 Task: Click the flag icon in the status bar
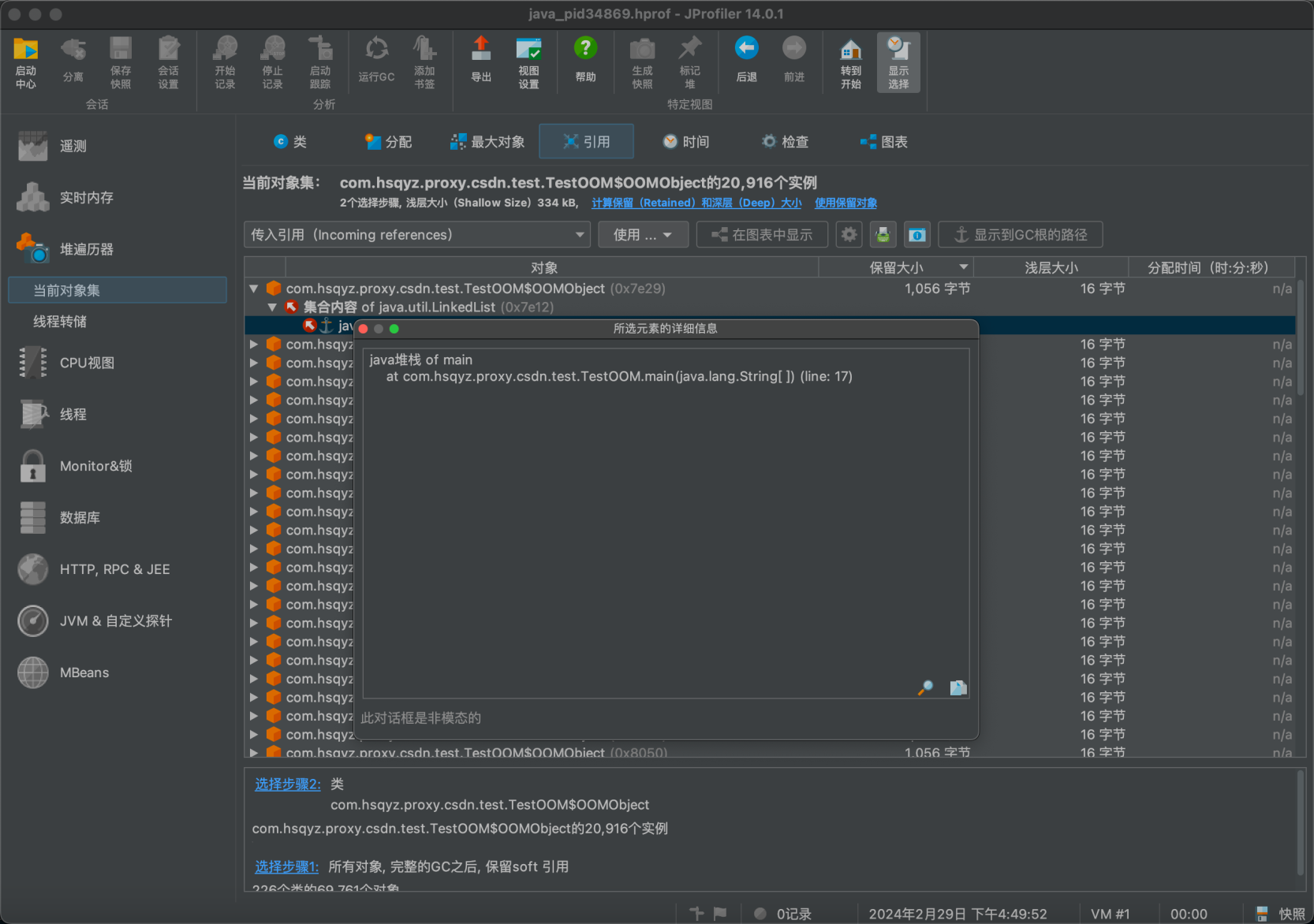(720, 913)
